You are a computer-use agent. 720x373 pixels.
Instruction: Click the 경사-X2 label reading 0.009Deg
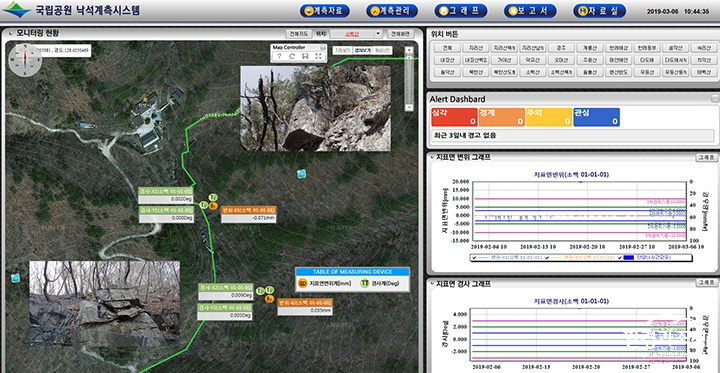click(225, 291)
